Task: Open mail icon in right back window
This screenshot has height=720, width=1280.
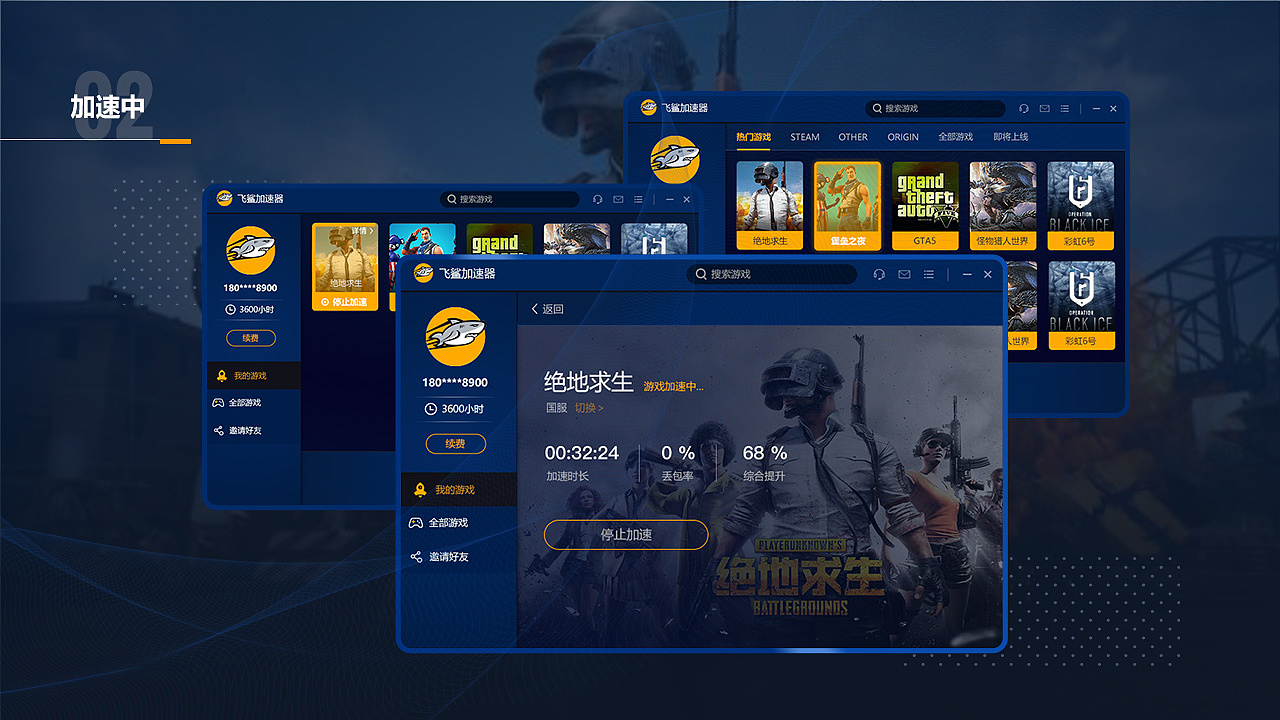Action: tap(1044, 108)
